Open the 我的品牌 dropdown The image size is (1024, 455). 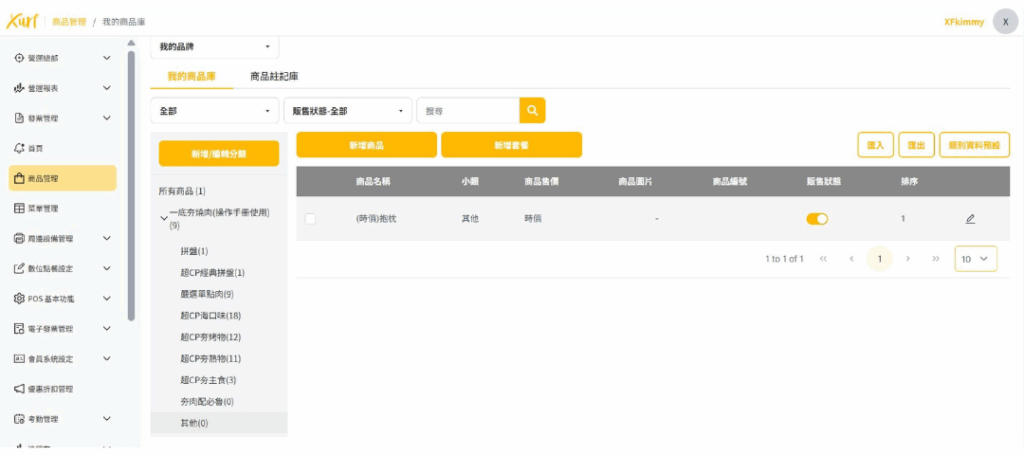(214, 47)
